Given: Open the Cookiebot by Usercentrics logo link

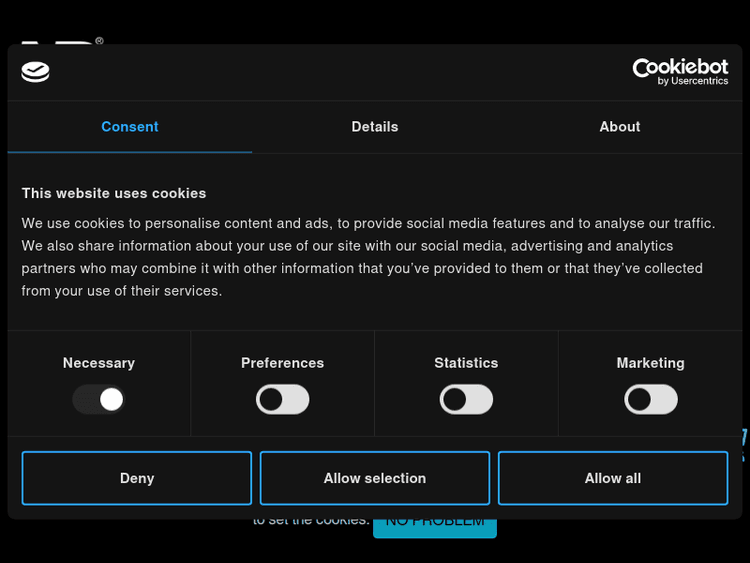Looking at the screenshot, I should pyautogui.click(x=680, y=71).
